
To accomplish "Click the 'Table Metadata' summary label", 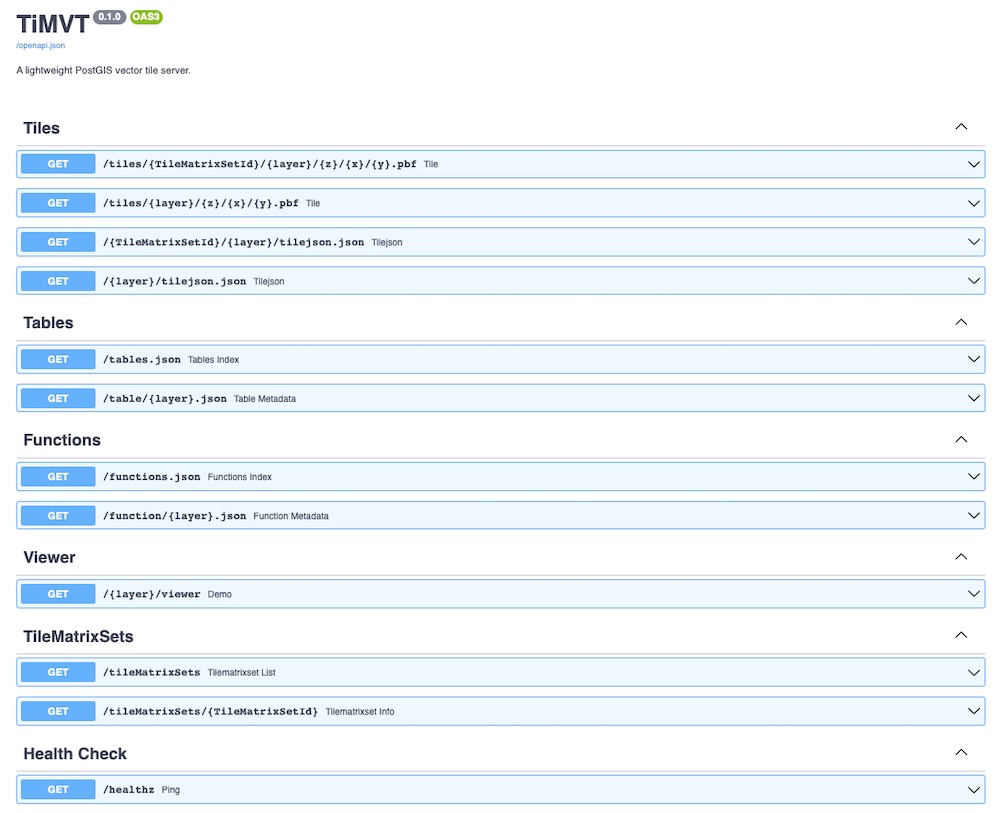I will 265,399.
